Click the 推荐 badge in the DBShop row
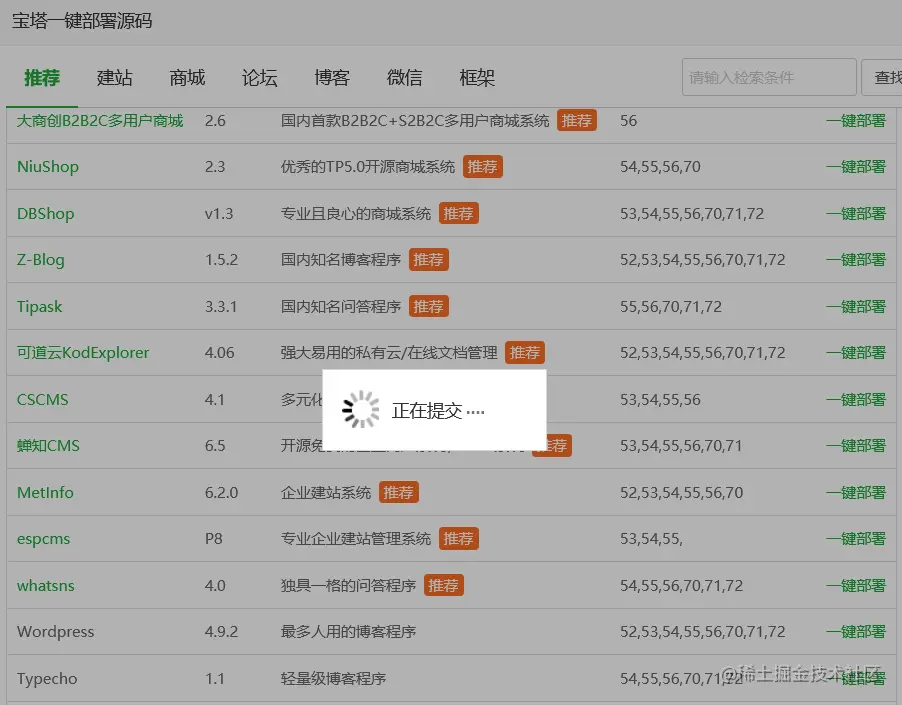The height and width of the screenshot is (705, 902). [458, 214]
